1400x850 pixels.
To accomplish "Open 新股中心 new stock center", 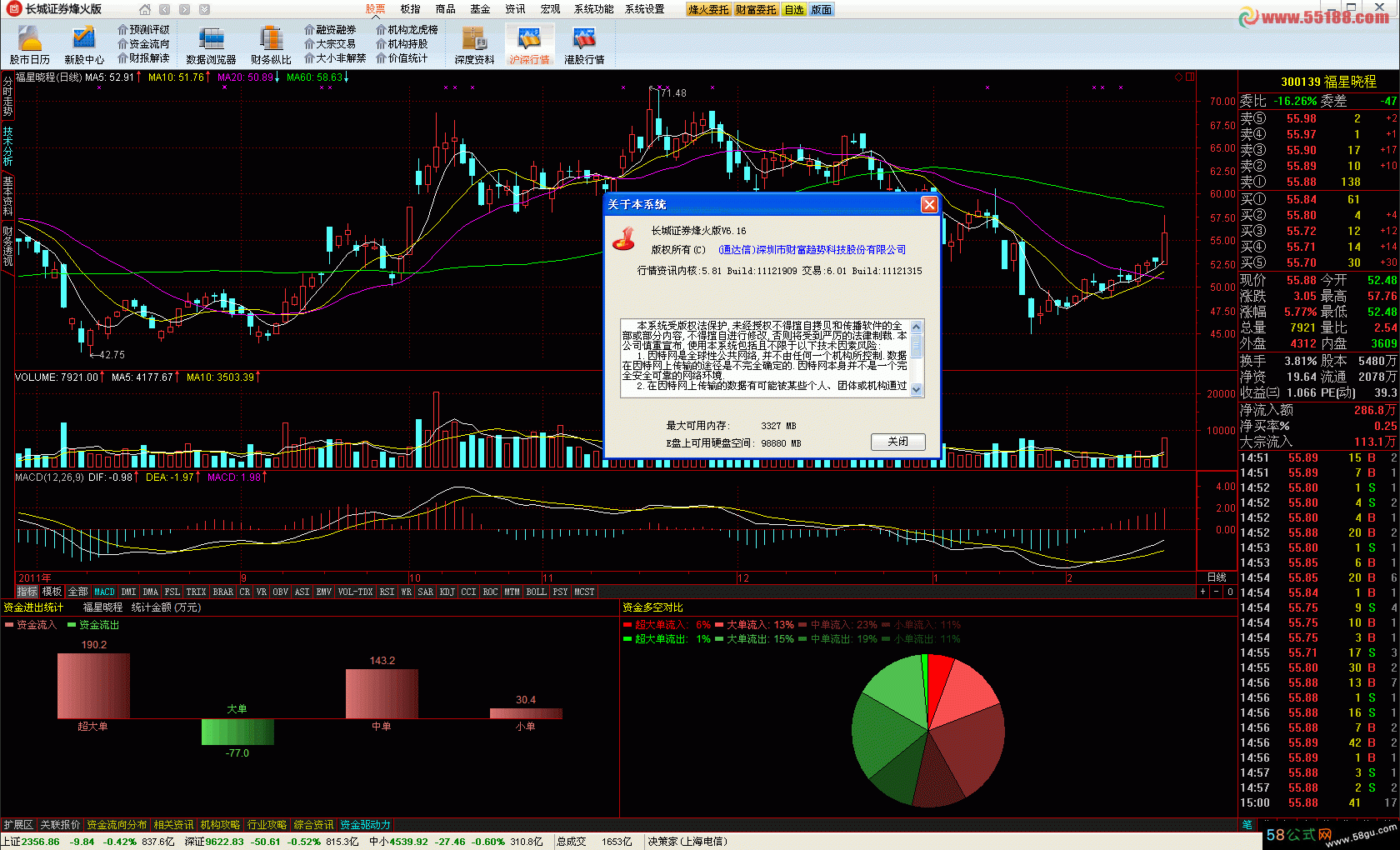I will tap(83, 44).
